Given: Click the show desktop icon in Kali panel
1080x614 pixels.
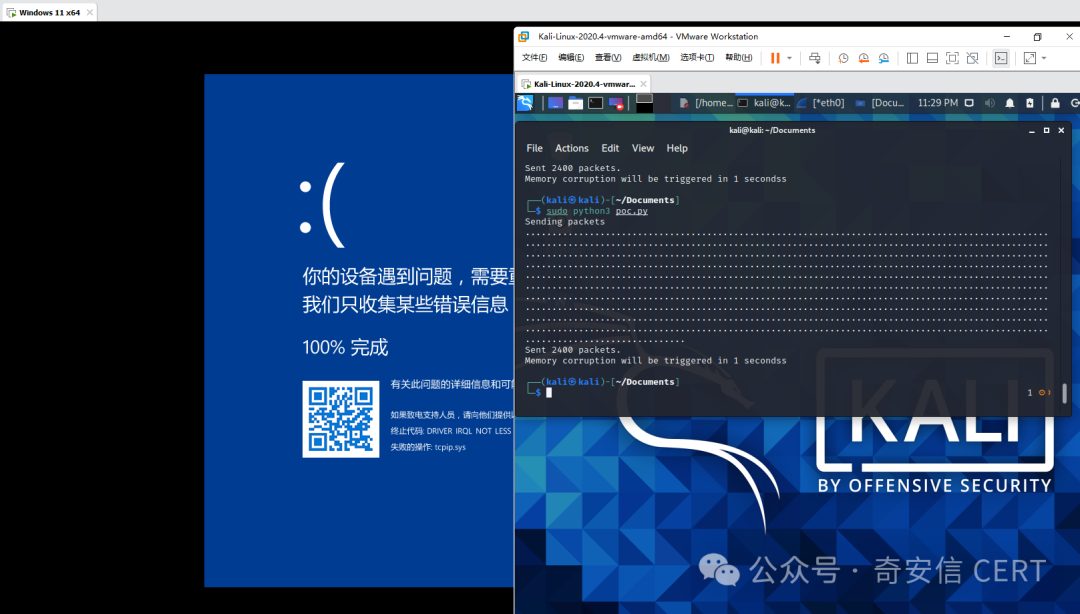Looking at the screenshot, I should pos(555,103).
